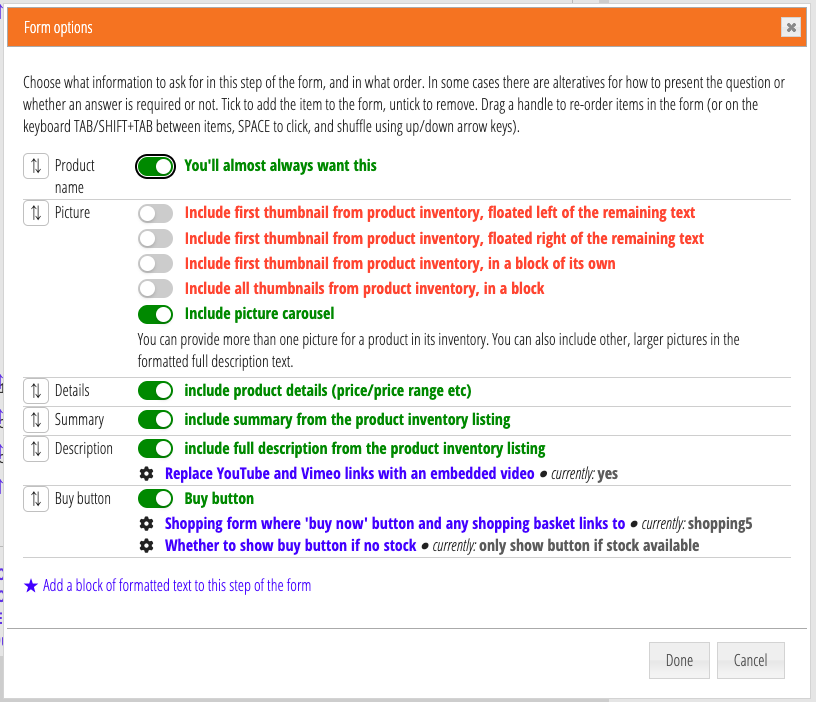Screen dimensions: 816x702
Task: Open Whether to show buy button if no stock
Action: (290, 546)
